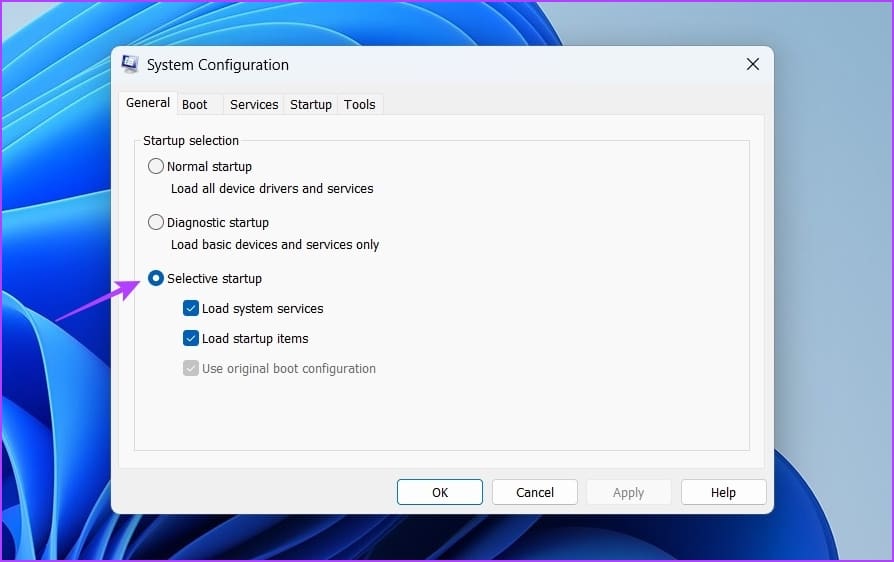Confirm with the OK button

click(440, 492)
